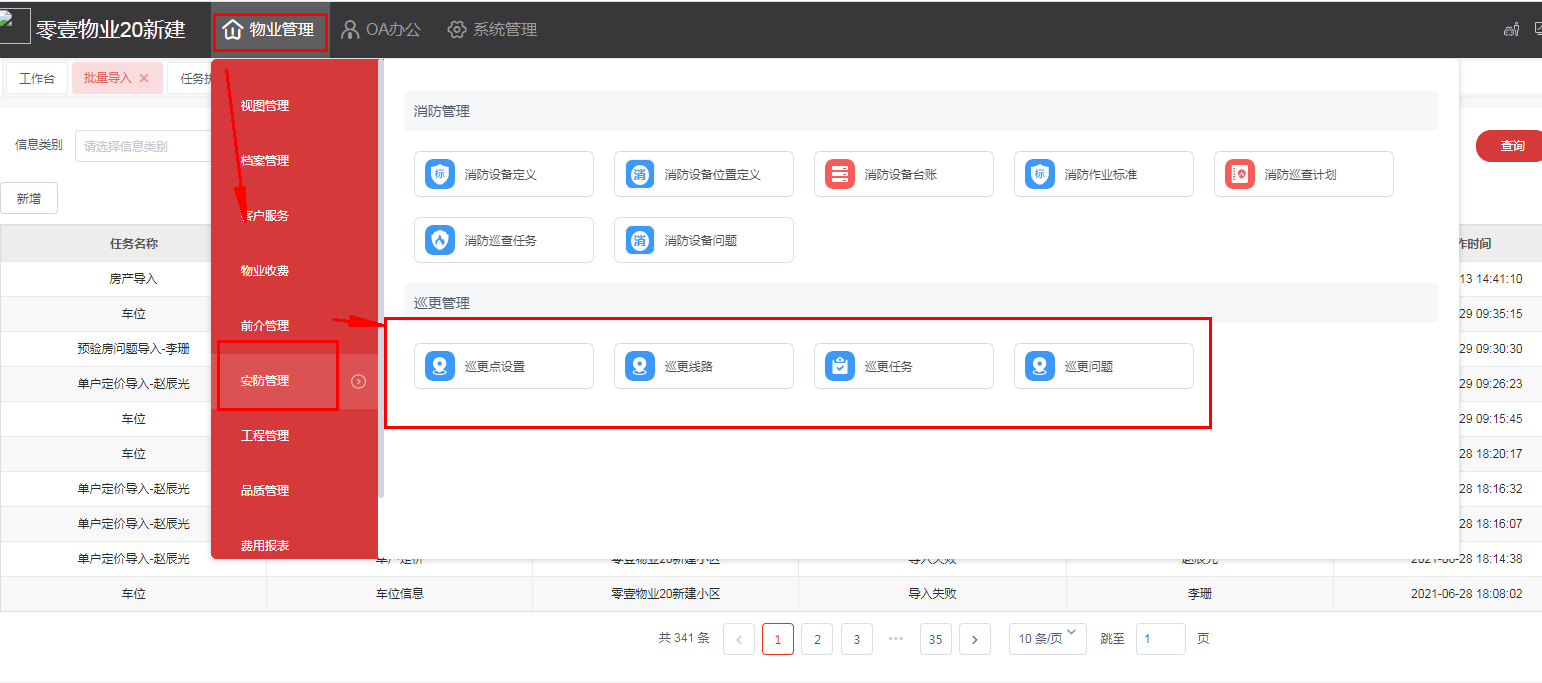Go to page 2
1542x683 pixels.
pos(817,639)
